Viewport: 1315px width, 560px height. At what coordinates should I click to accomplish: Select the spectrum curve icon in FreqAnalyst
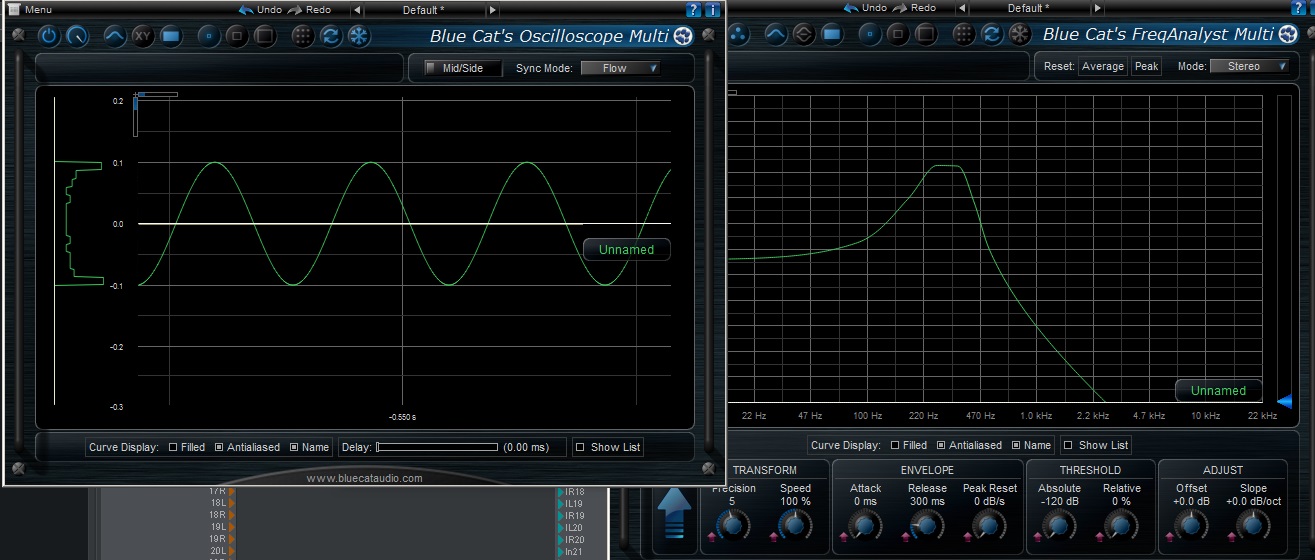775,34
